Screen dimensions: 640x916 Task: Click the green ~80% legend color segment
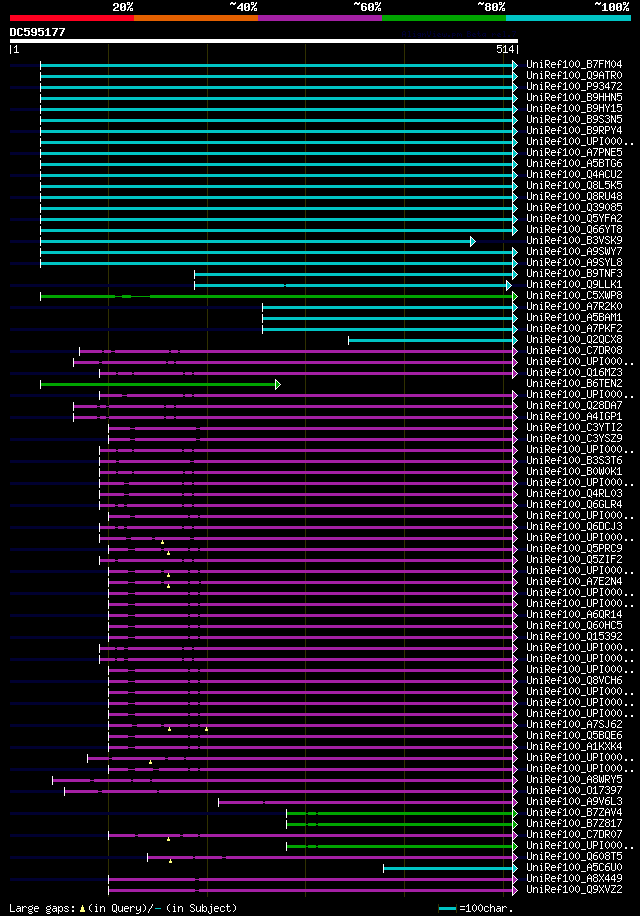pyautogui.click(x=444, y=18)
